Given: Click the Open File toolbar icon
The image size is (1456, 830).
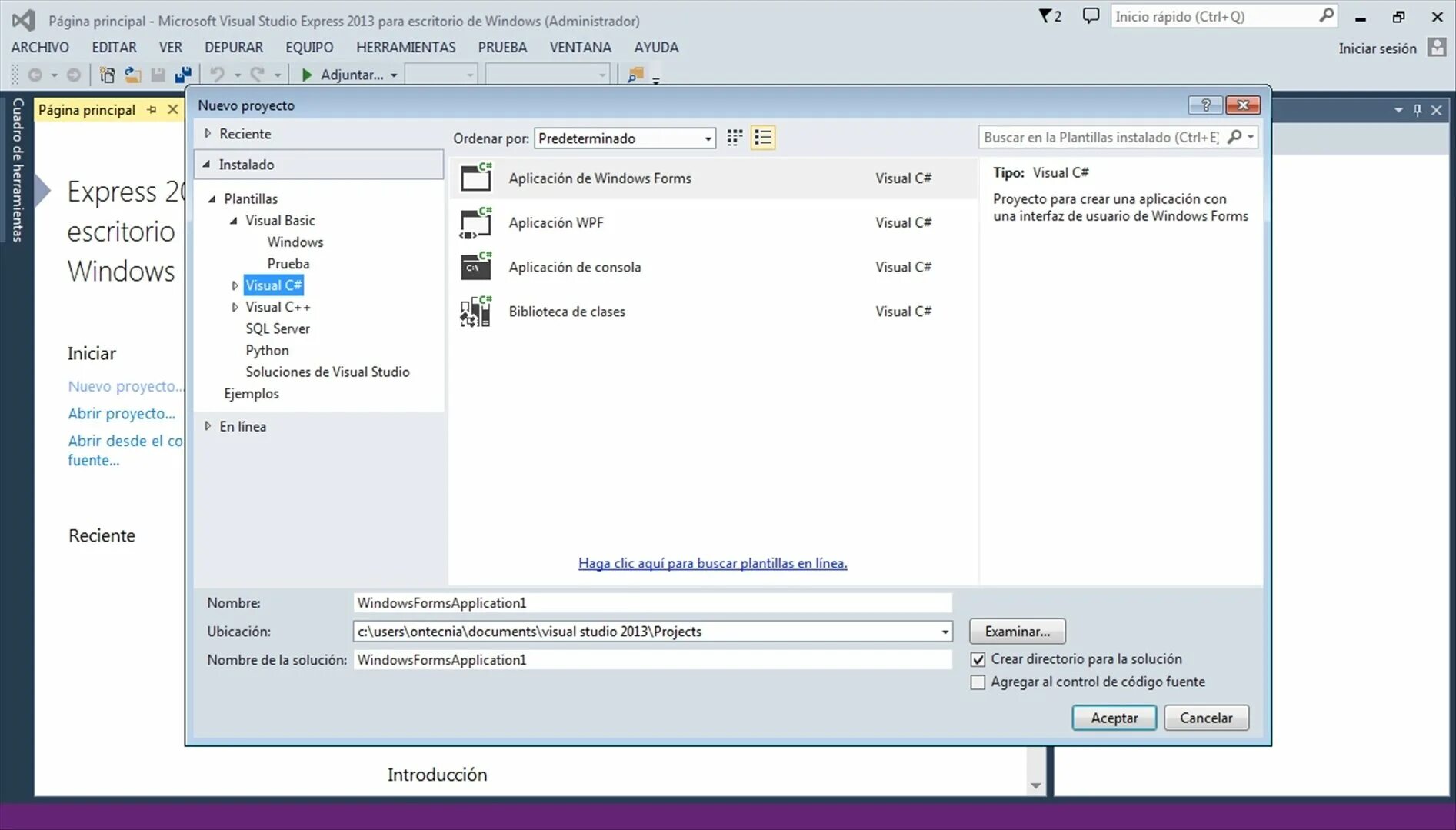Looking at the screenshot, I should pyautogui.click(x=133, y=75).
